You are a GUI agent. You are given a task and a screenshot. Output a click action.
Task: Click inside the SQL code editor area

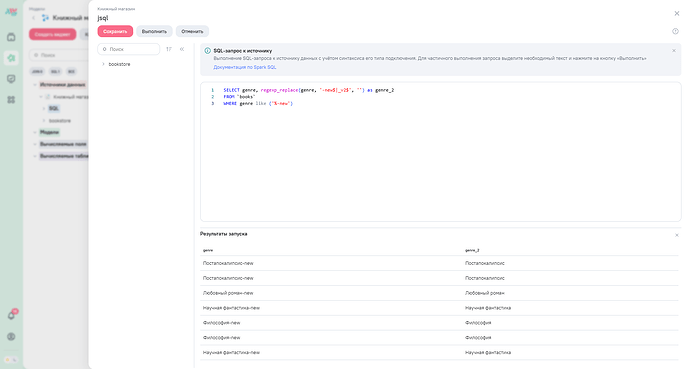tap(440, 152)
